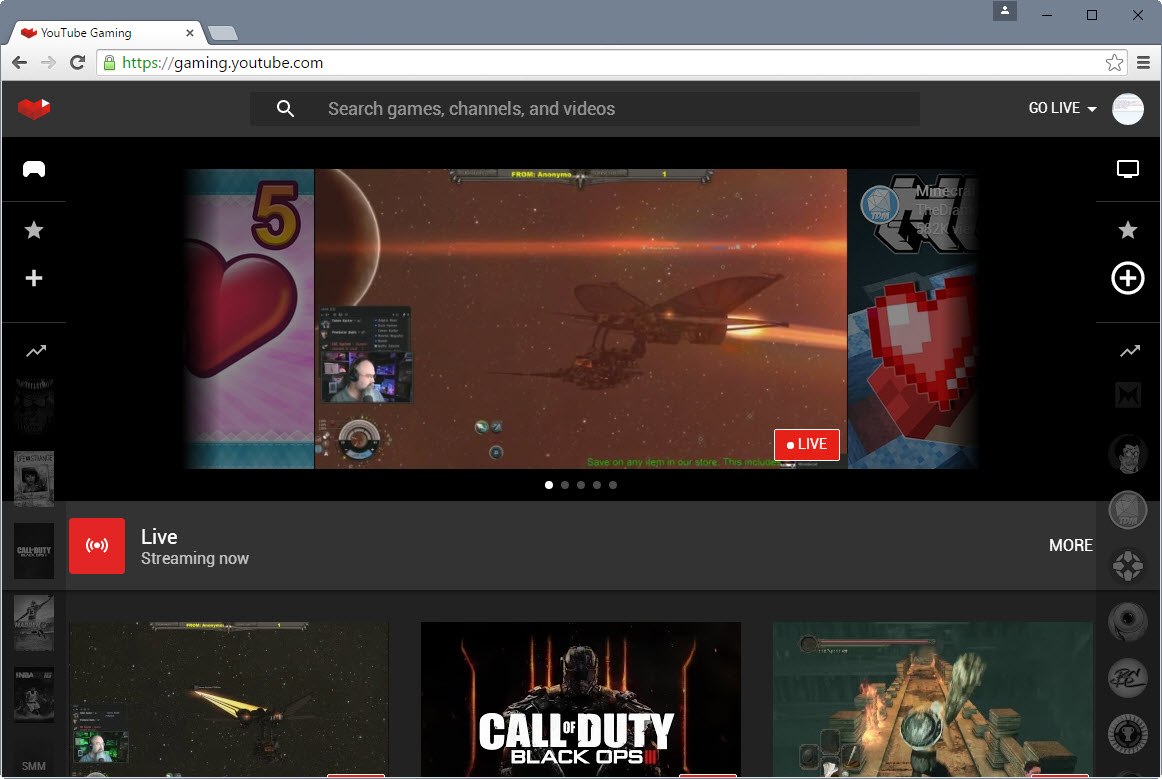The image size is (1162, 779).
Task: Show the previous carousel slide with heart 5
Action: click(x=249, y=319)
